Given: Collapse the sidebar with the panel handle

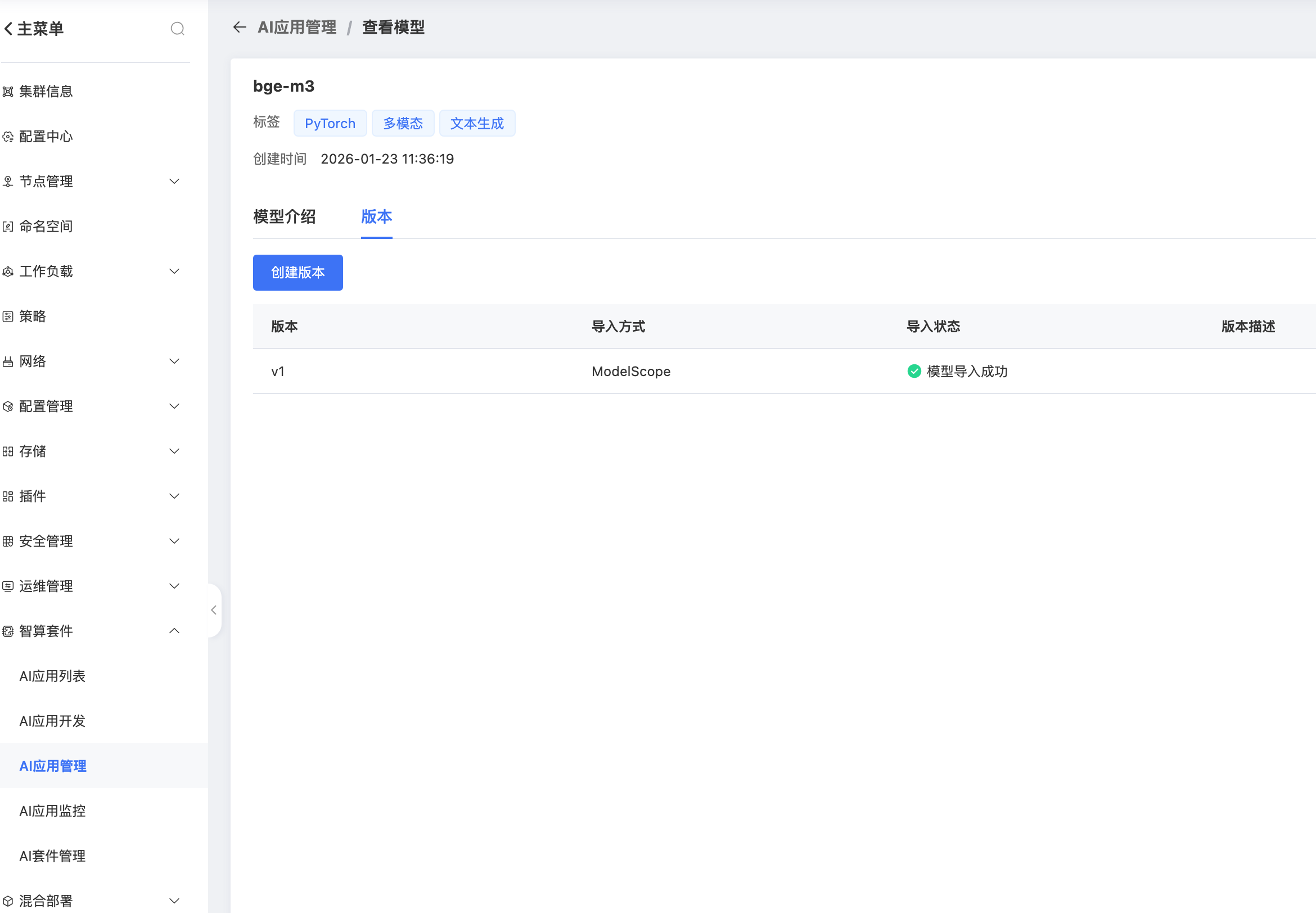Looking at the screenshot, I should pos(213,610).
